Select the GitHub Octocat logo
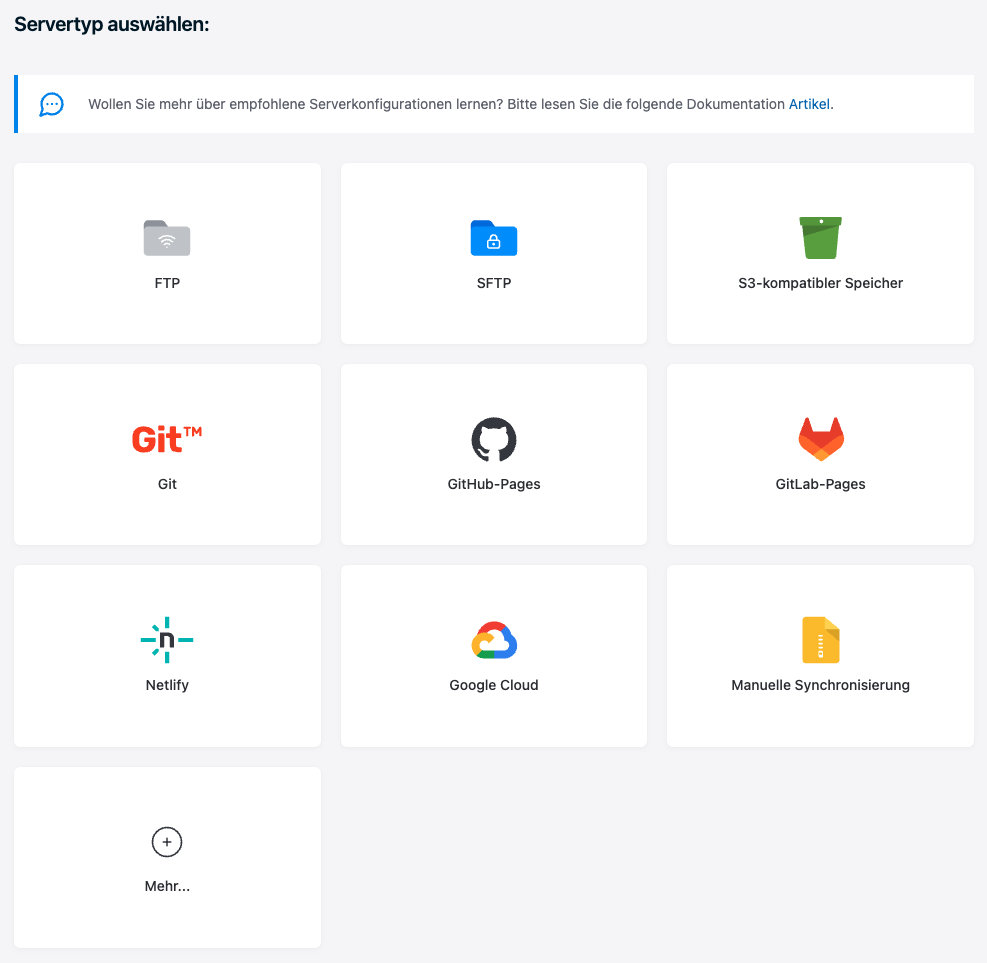Viewport: 987px width, 963px height. (x=494, y=439)
